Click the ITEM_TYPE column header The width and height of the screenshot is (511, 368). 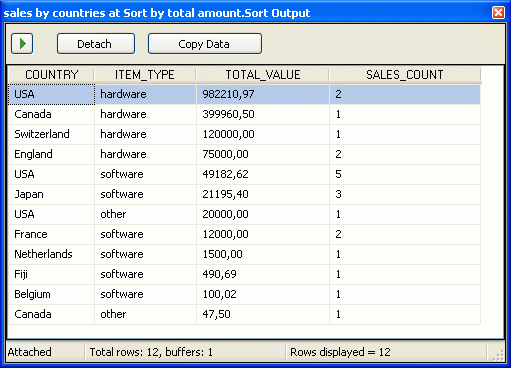[x=145, y=75]
